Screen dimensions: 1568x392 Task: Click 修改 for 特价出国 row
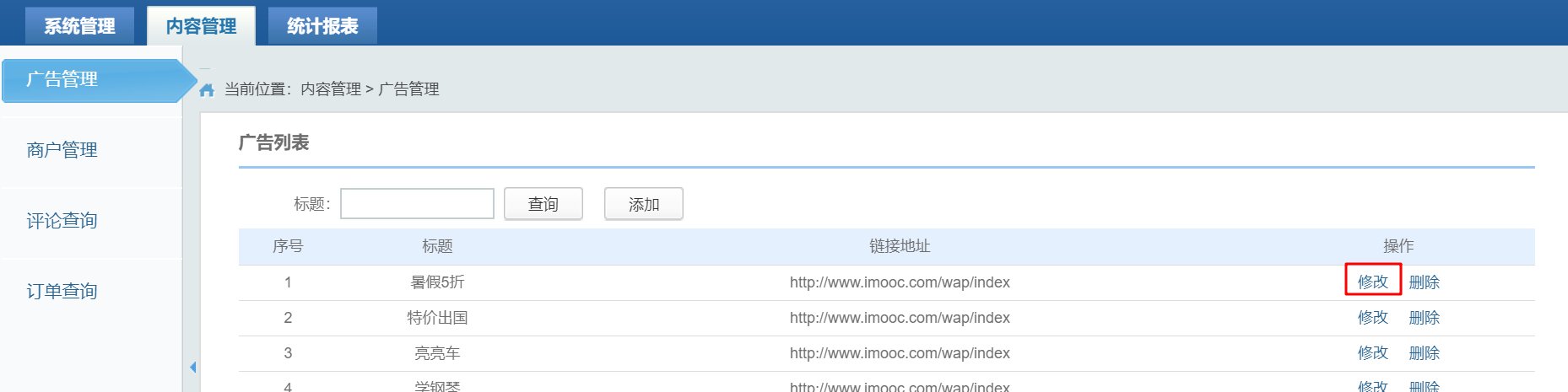point(1373,318)
